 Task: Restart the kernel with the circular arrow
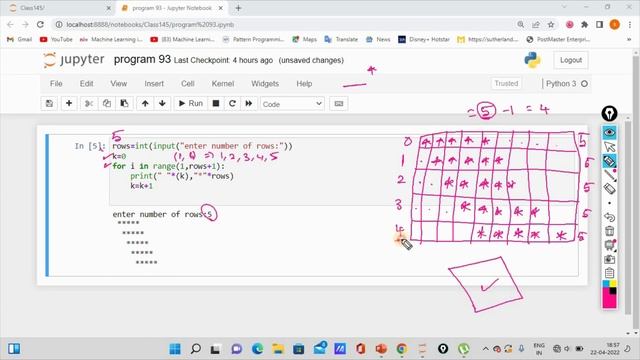coord(232,104)
